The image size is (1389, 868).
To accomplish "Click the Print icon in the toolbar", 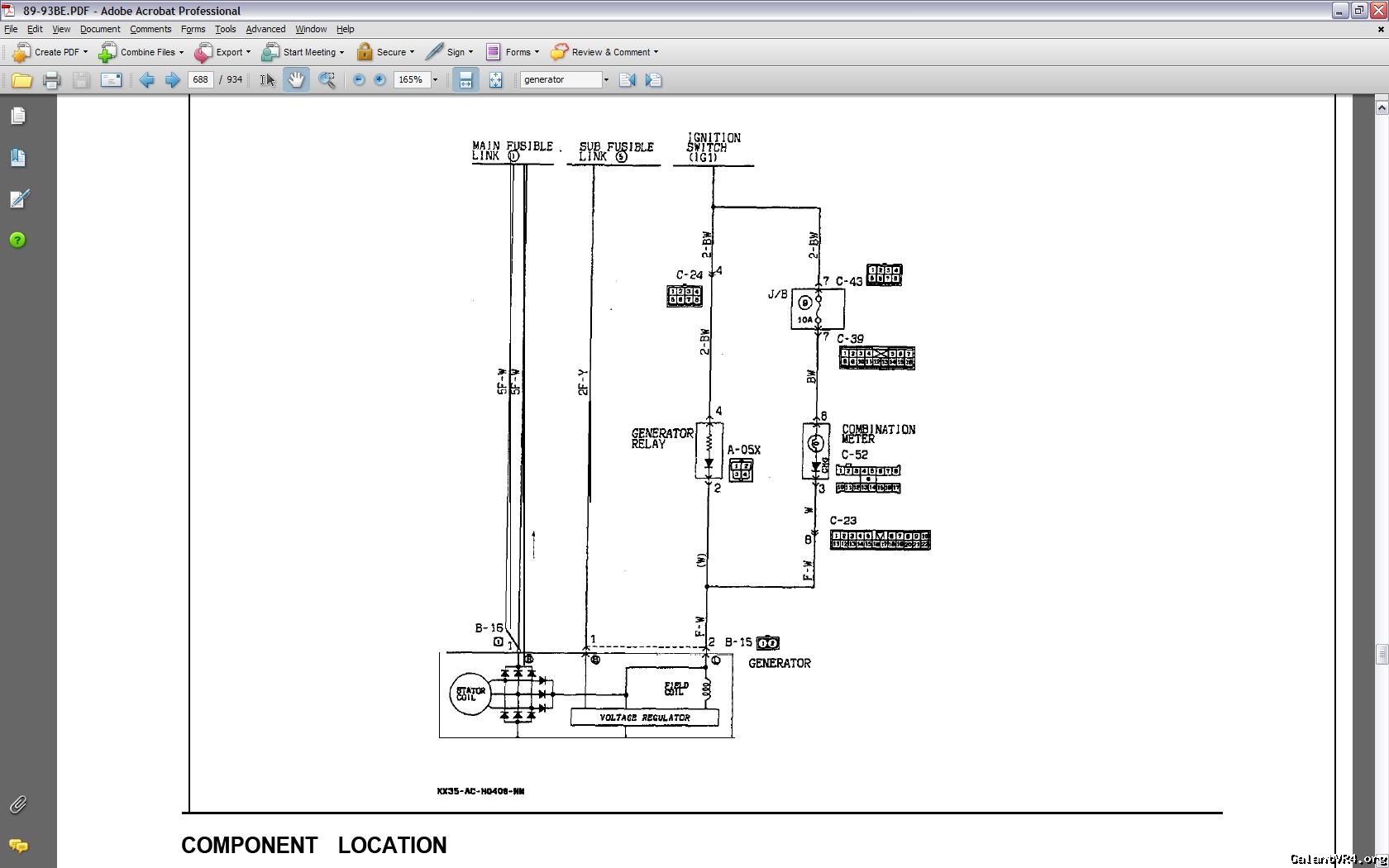I will (x=51, y=80).
